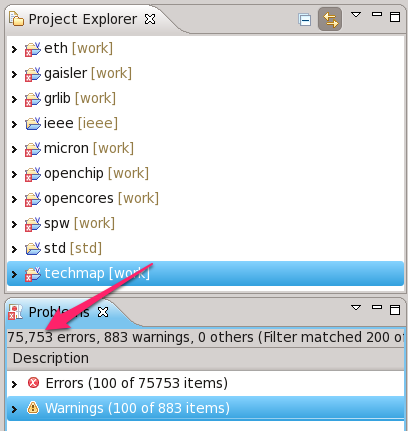This screenshot has height=431, width=408.
Task: Click the ieee project folder icon
Action: (x=33, y=124)
